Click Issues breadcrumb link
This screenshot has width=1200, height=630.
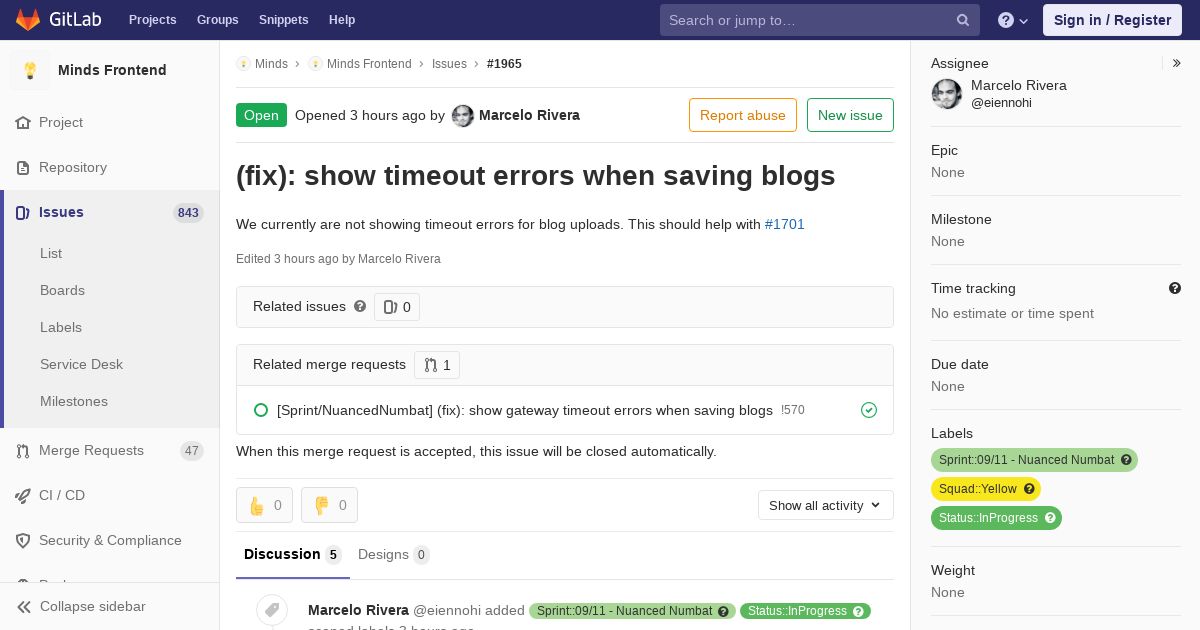449,64
